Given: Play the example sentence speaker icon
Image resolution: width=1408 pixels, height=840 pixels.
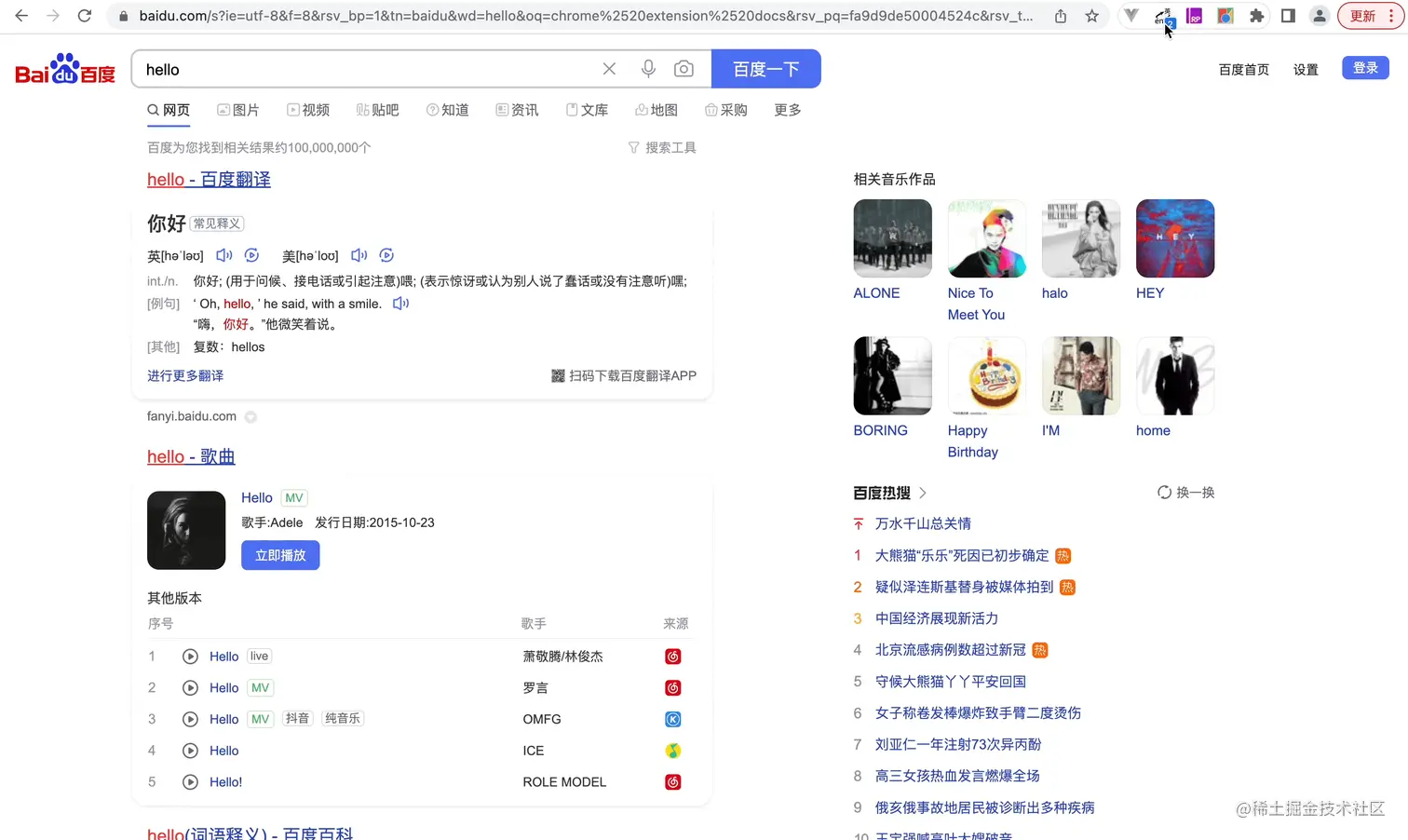Looking at the screenshot, I should (400, 303).
